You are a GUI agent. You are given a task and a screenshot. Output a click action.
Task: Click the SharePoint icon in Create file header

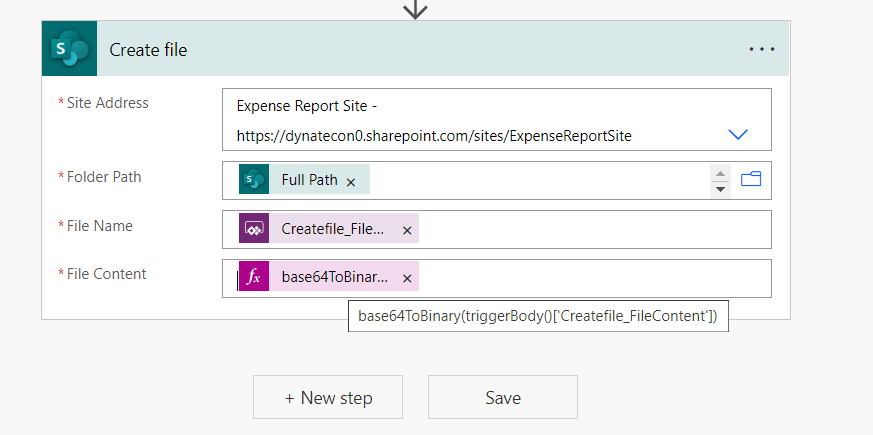[69, 49]
